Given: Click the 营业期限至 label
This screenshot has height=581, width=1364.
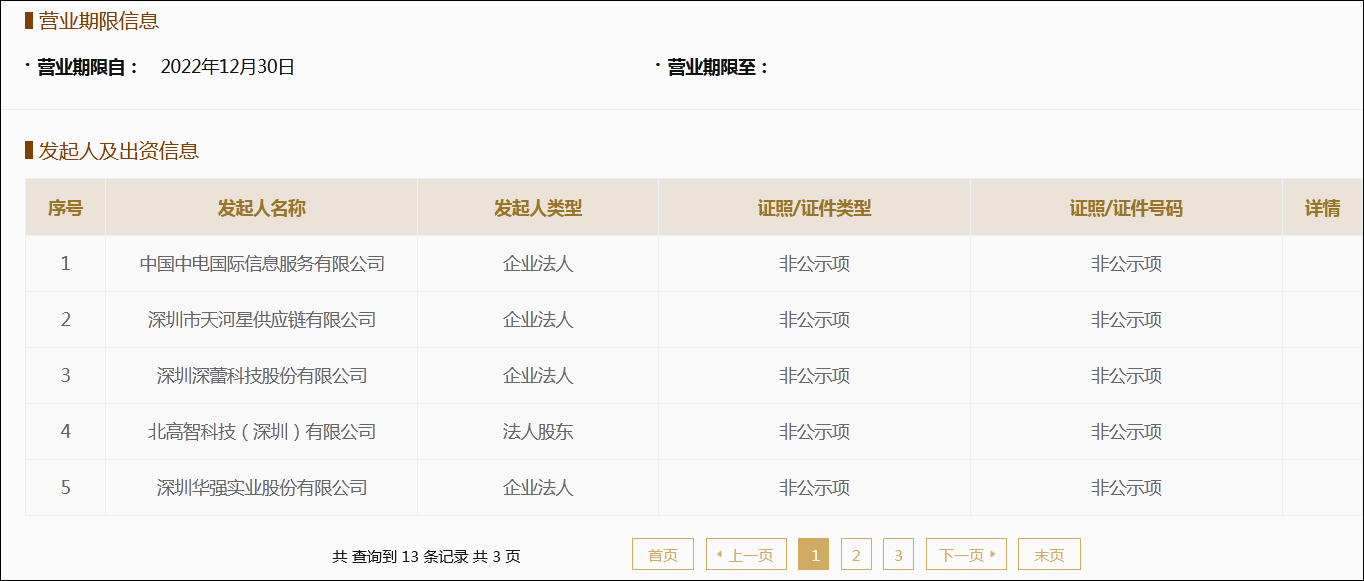Looking at the screenshot, I should tap(718, 67).
